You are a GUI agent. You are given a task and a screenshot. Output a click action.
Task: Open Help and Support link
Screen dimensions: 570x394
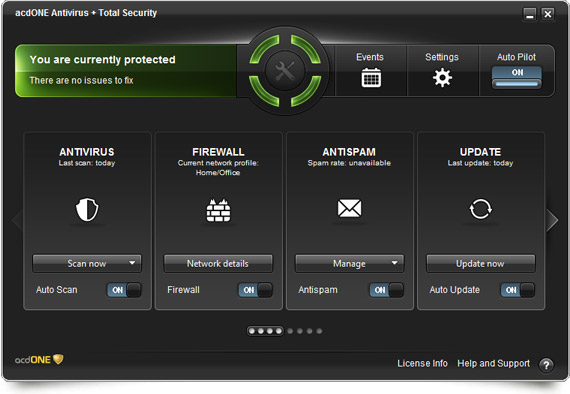[x=493, y=363]
